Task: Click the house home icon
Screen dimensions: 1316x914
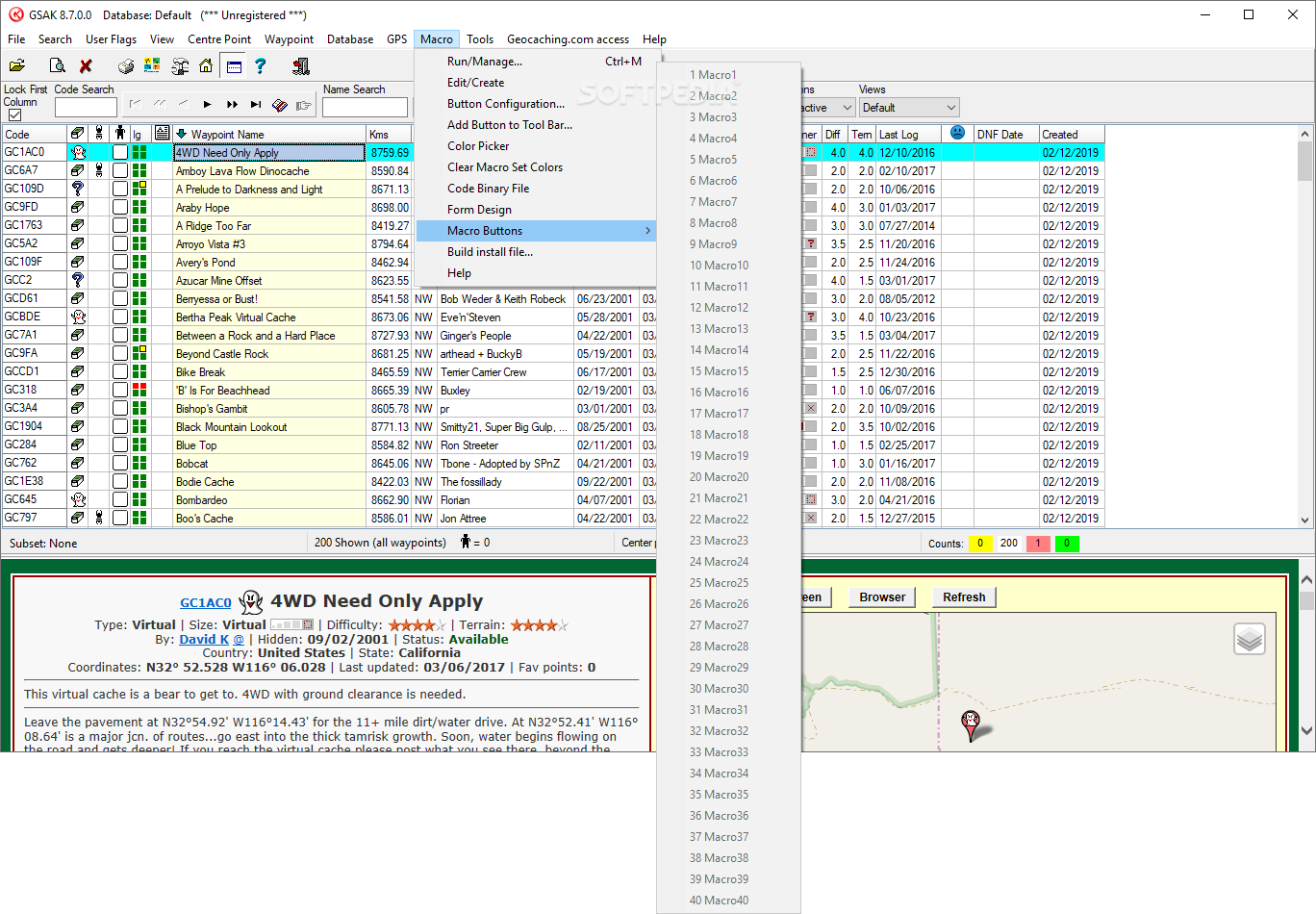Action: pyautogui.click(x=206, y=65)
